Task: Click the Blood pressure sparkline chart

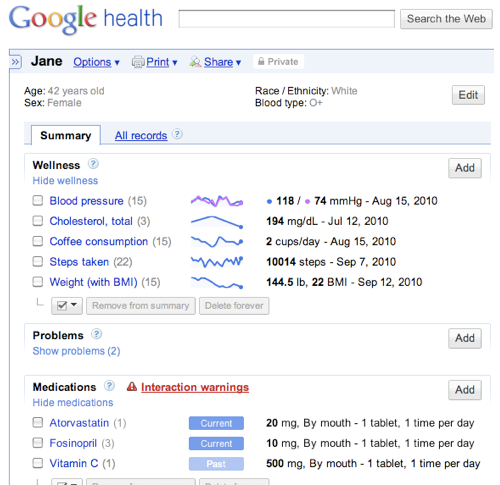Action: pyautogui.click(x=217, y=201)
